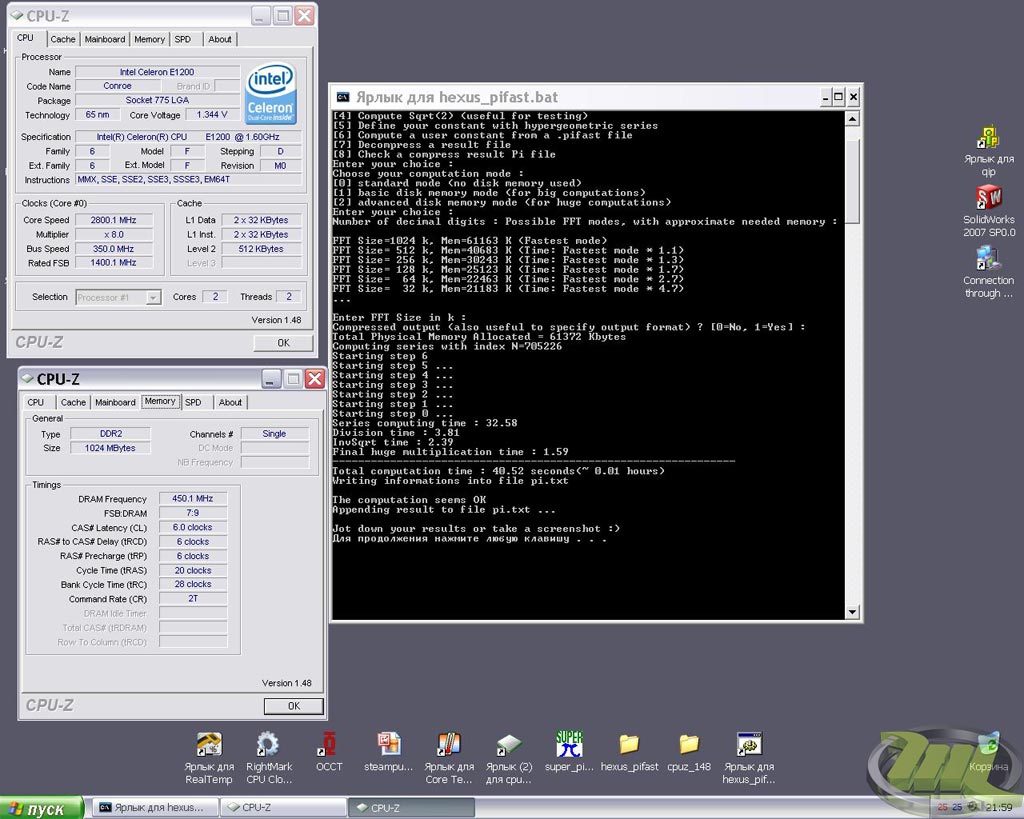This screenshot has height=819, width=1024.
Task: Click the Size 1024 MBytes value
Action: coord(111,448)
